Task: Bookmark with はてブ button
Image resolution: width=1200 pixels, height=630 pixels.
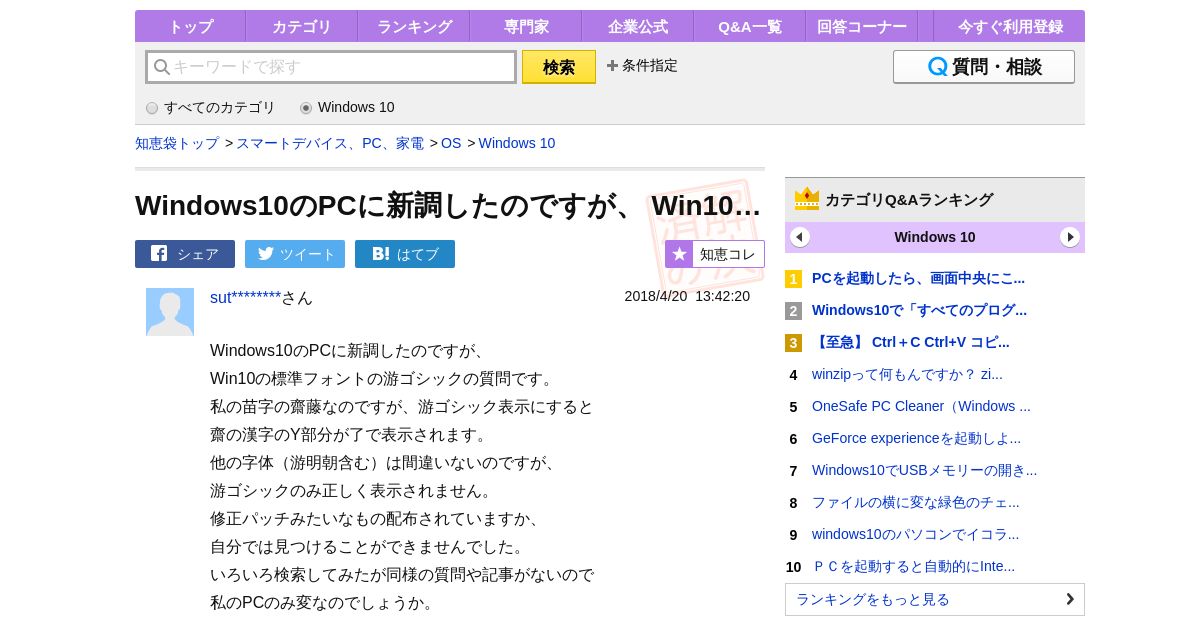Action: tap(405, 254)
